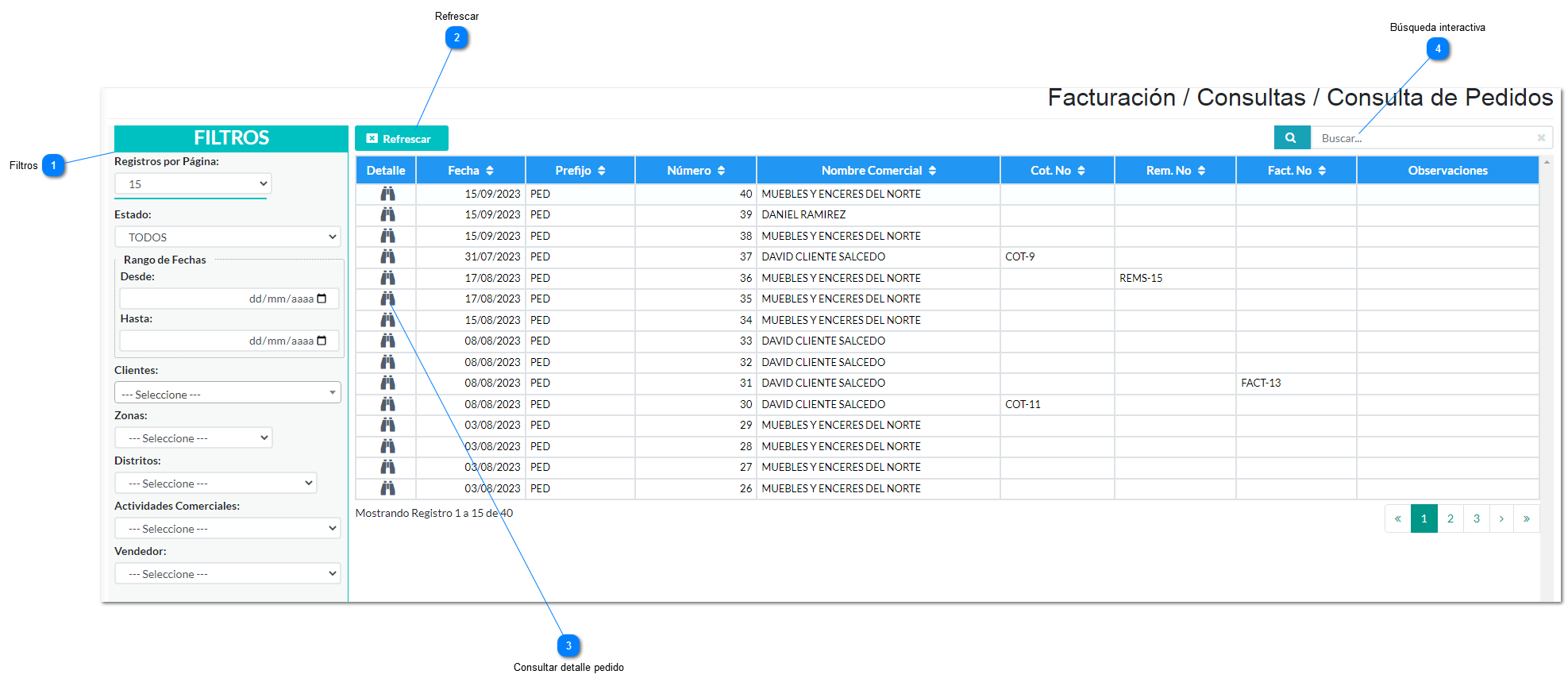Image resolution: width=1568 pixels, height=686 pixels.
Task: Open detail binoculars for order number 36
Action: (387, 278)
